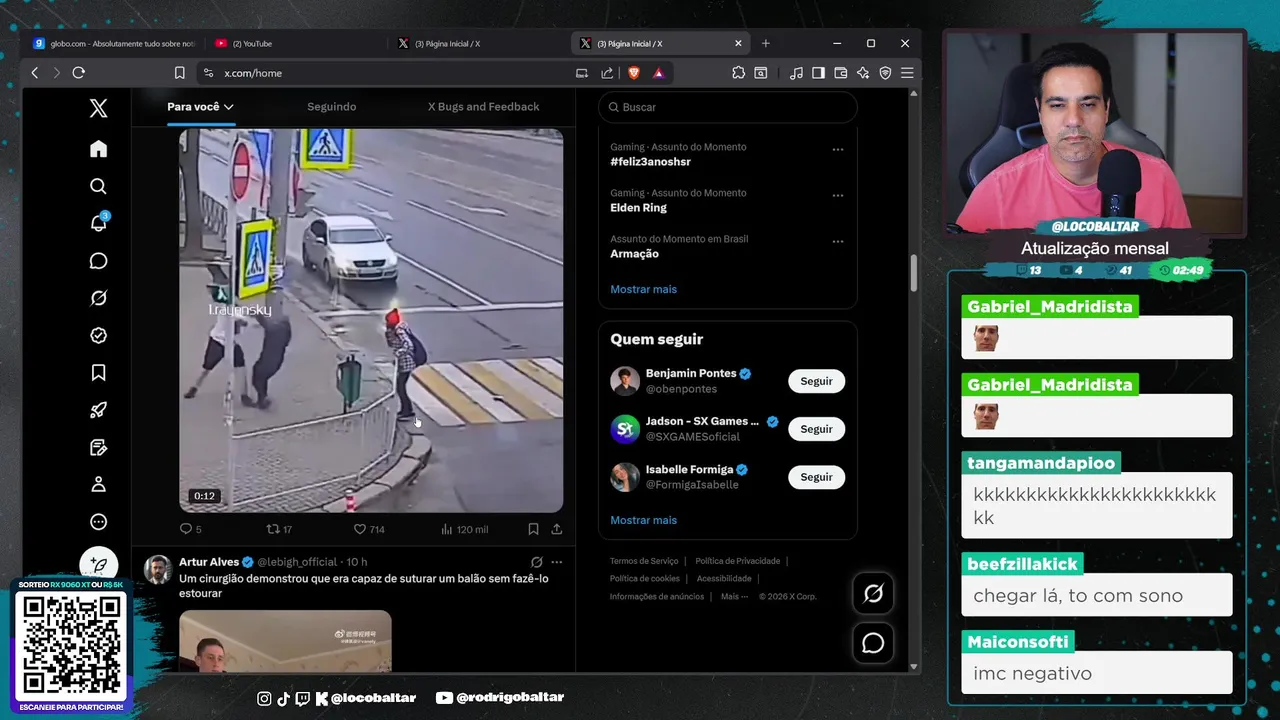
Task: Open browser extensions puzzle icon
Action: click(x=739, y=73)
